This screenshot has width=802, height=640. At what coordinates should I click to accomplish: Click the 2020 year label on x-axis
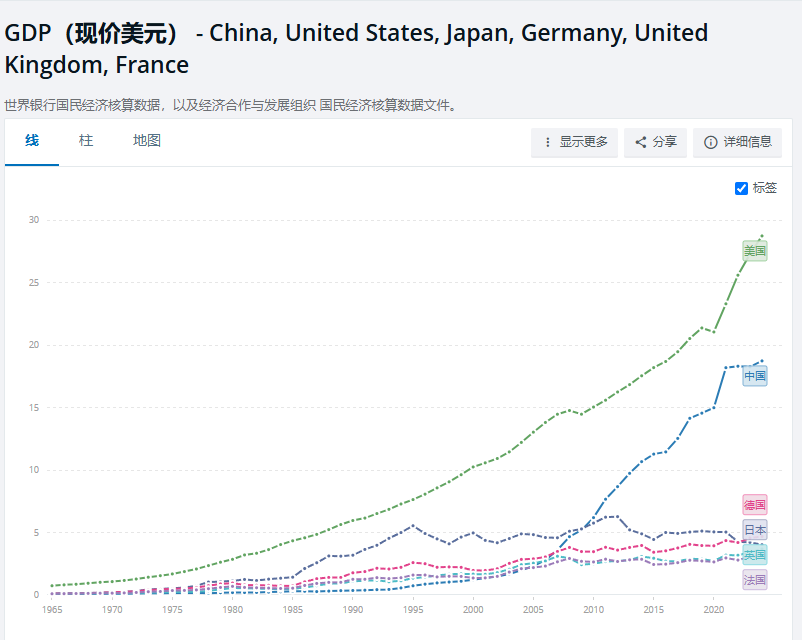715,608
